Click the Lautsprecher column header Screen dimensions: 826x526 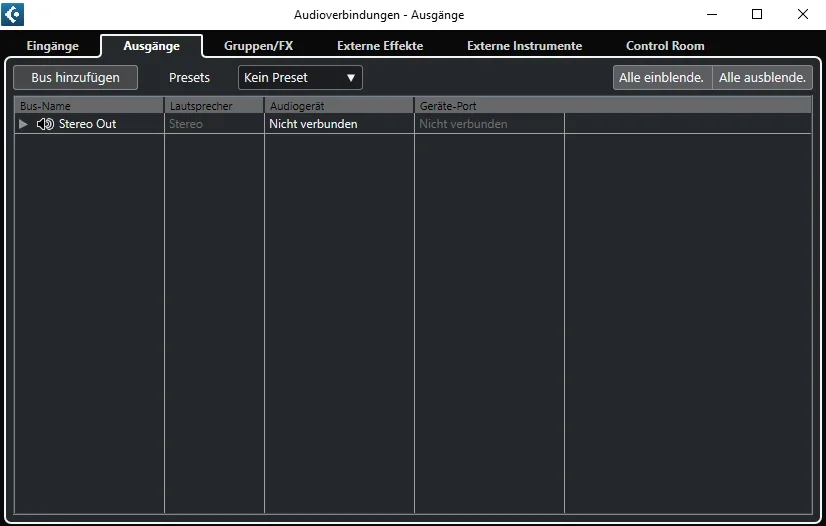pyautogui.click(x=214, y=106)
